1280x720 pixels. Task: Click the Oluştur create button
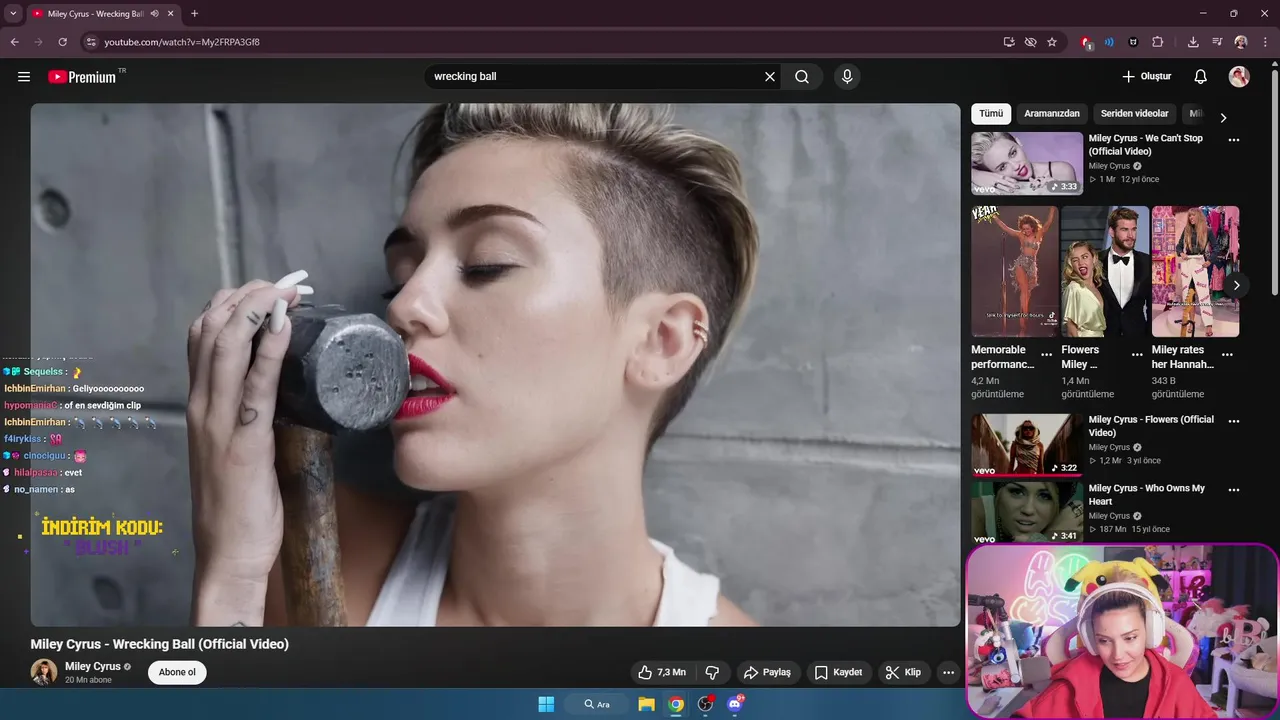click(x=1146, y=77)
